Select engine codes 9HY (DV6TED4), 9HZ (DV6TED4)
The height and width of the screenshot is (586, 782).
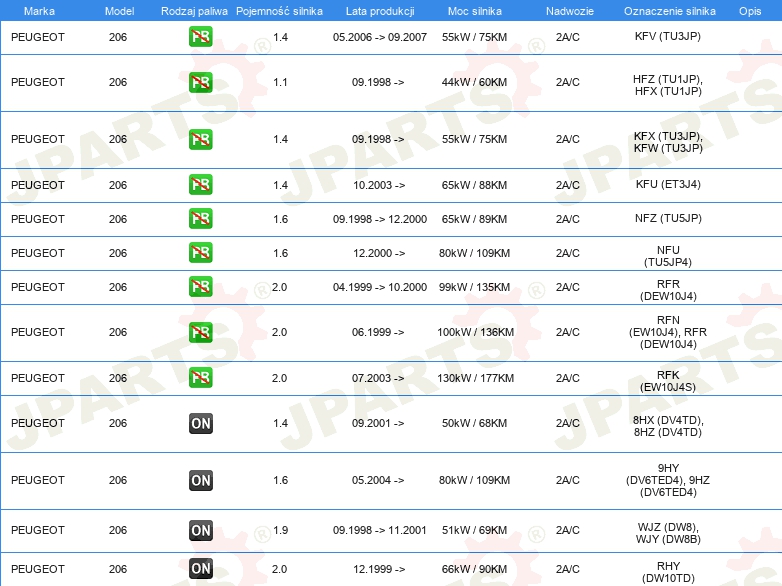click(668, 480)
